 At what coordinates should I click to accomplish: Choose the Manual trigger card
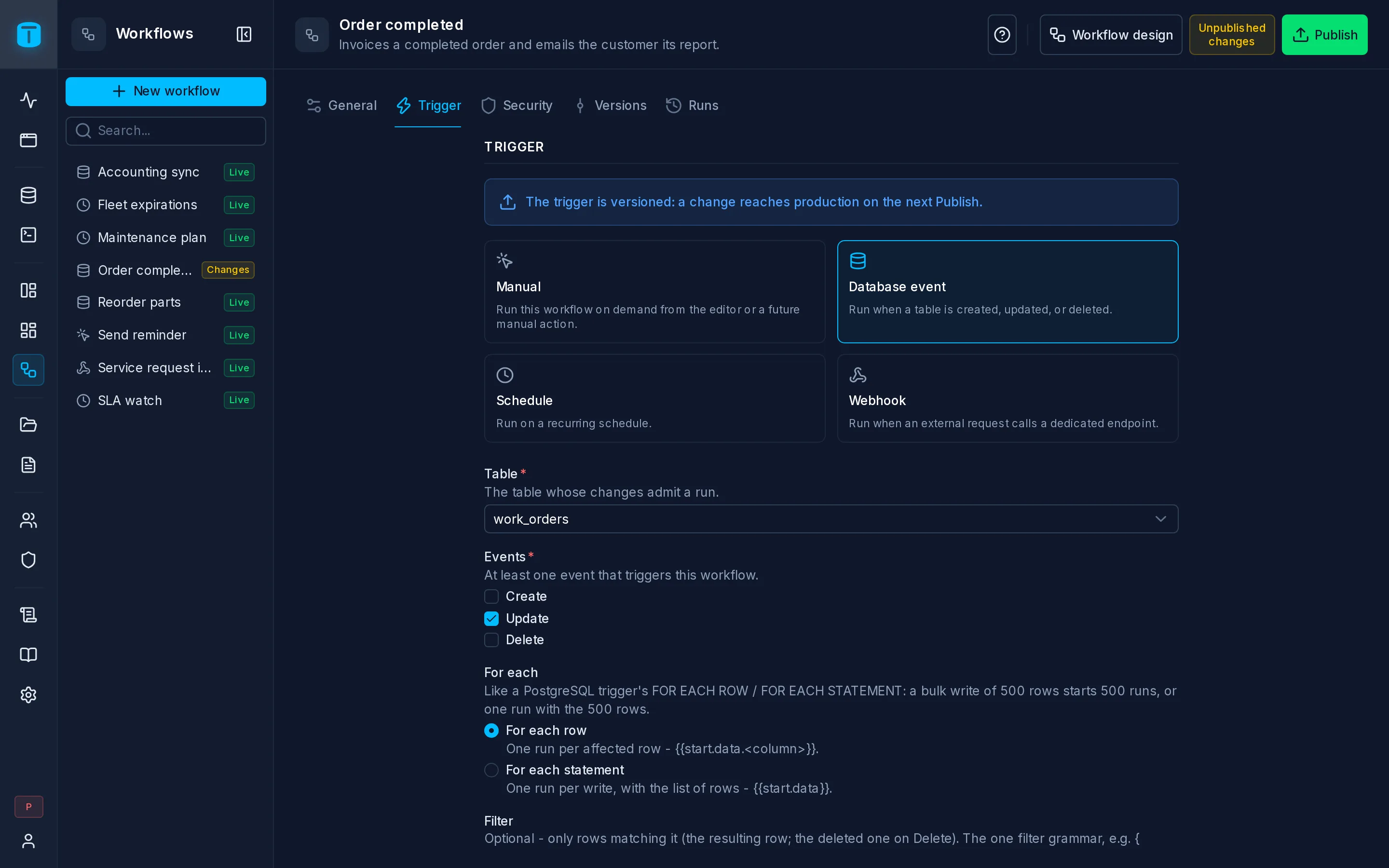point(654,292)
